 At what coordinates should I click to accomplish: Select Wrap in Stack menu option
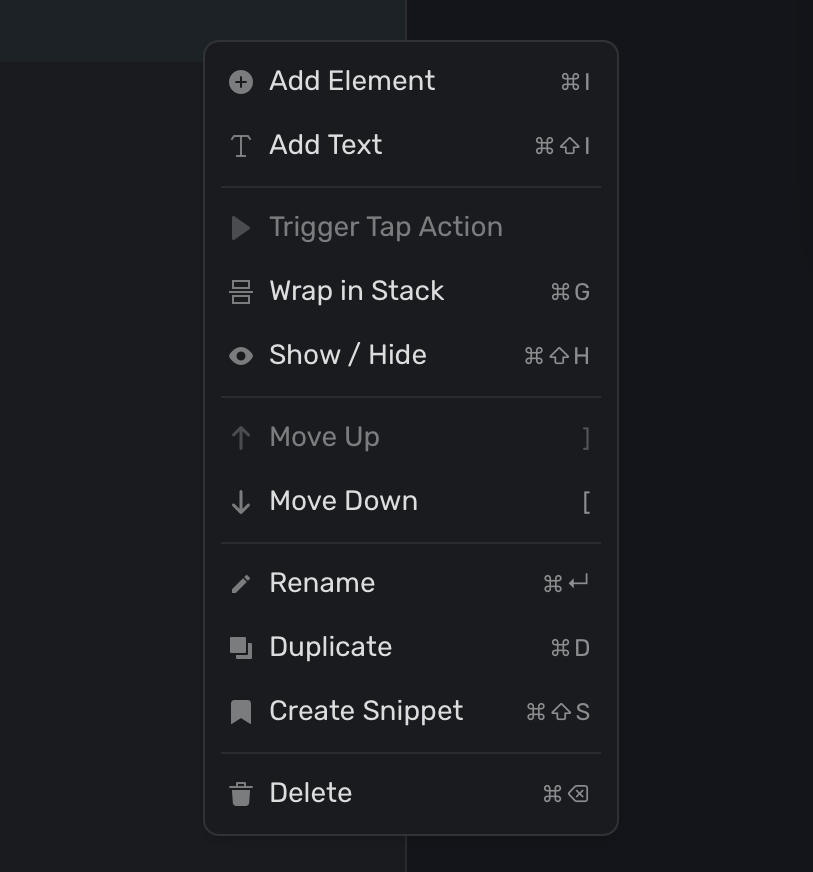pyautogui.click(x=356, y=292)
